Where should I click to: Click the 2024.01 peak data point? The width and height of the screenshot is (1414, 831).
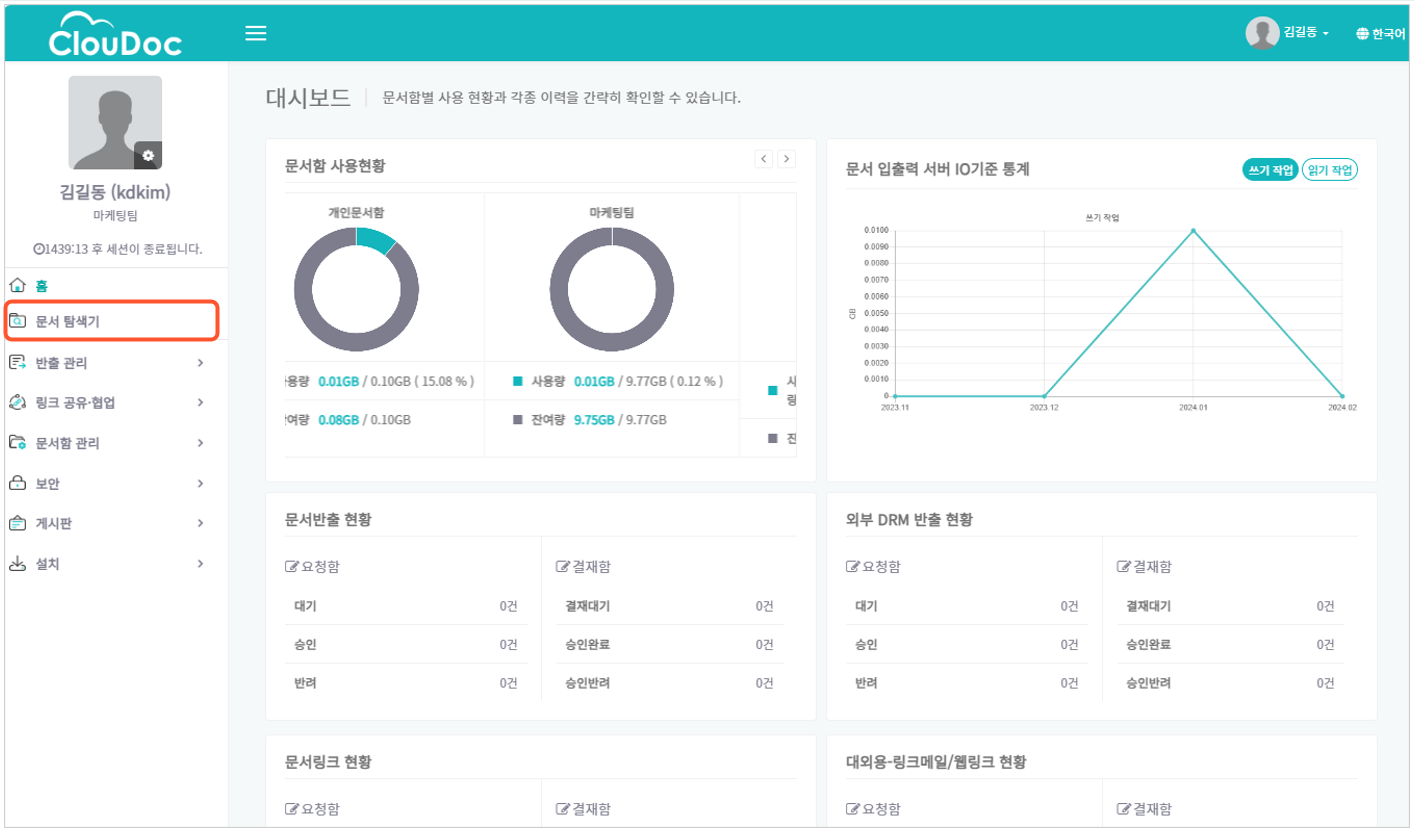point(1193,230)
